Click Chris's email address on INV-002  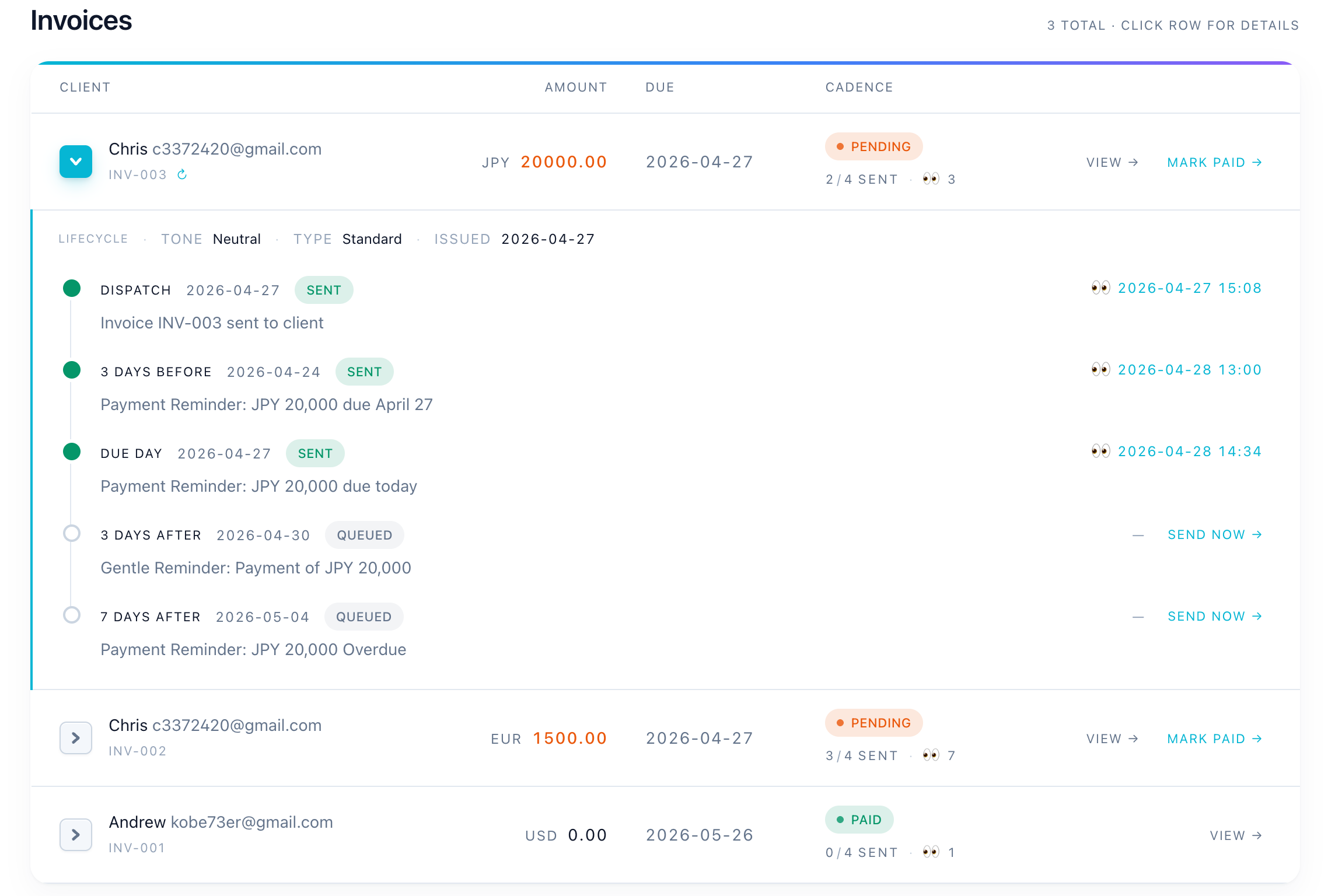click(x=237, y=725)
